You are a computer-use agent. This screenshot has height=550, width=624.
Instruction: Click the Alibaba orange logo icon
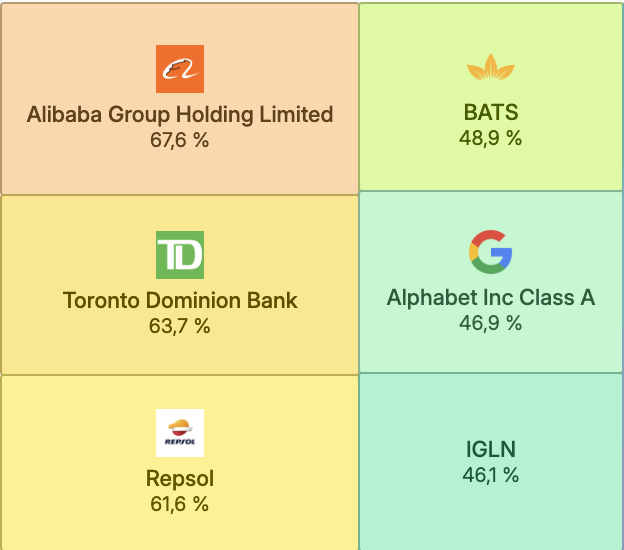(180, 69)
